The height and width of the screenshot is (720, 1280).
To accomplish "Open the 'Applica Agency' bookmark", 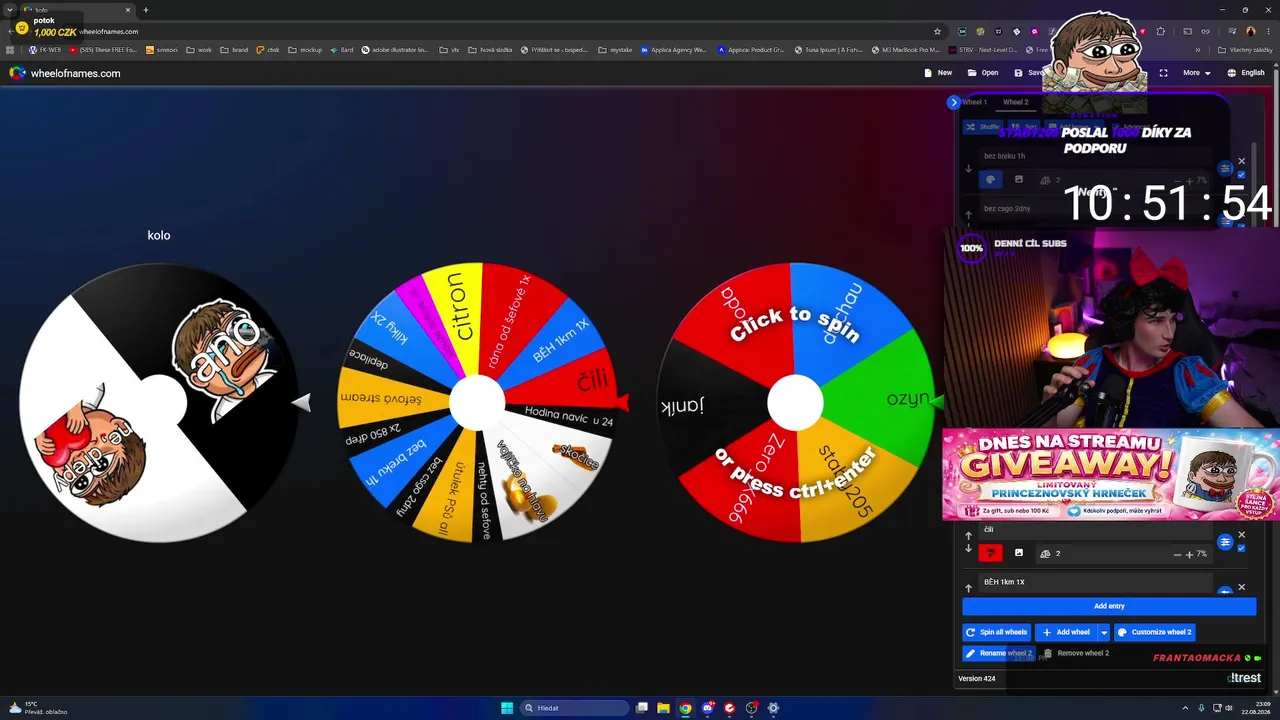I will coord(673,49).
